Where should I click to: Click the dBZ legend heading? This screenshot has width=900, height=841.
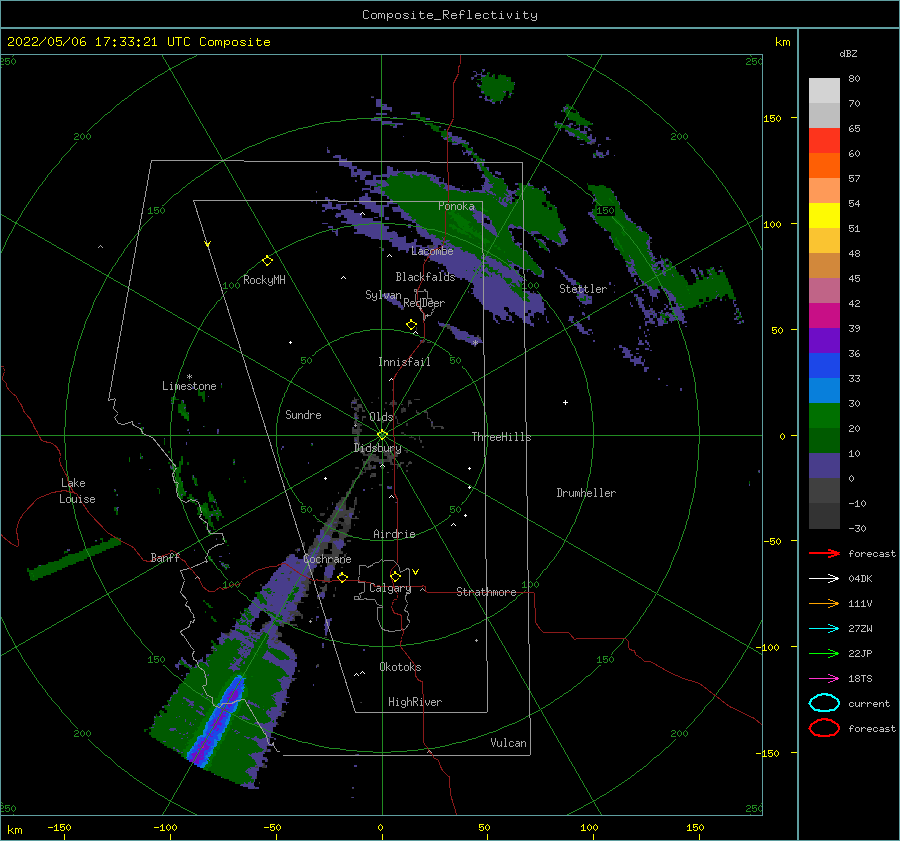[x=848, y=53]
